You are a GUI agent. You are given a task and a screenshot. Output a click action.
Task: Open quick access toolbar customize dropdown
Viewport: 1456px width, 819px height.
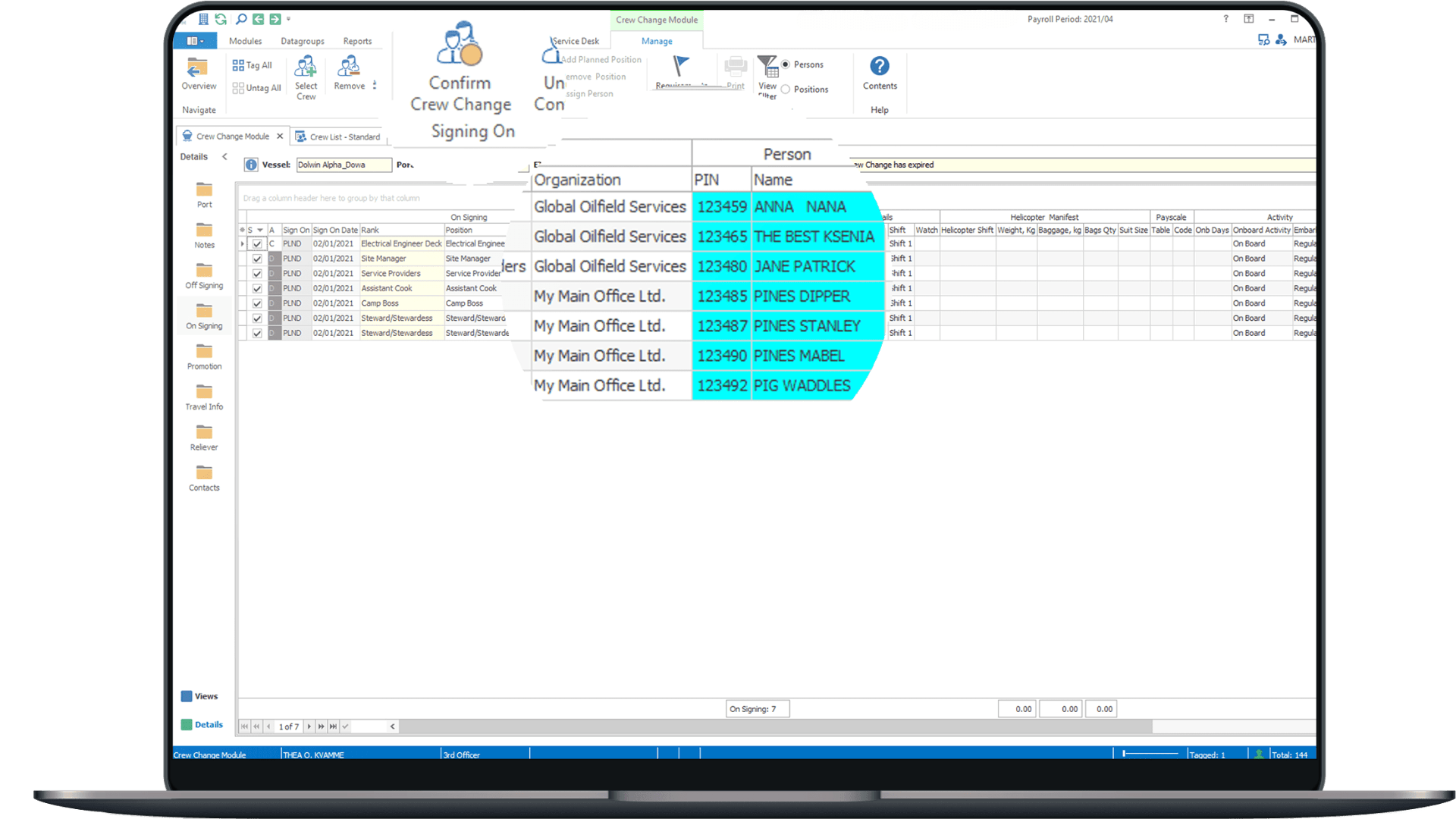[288, 19]
